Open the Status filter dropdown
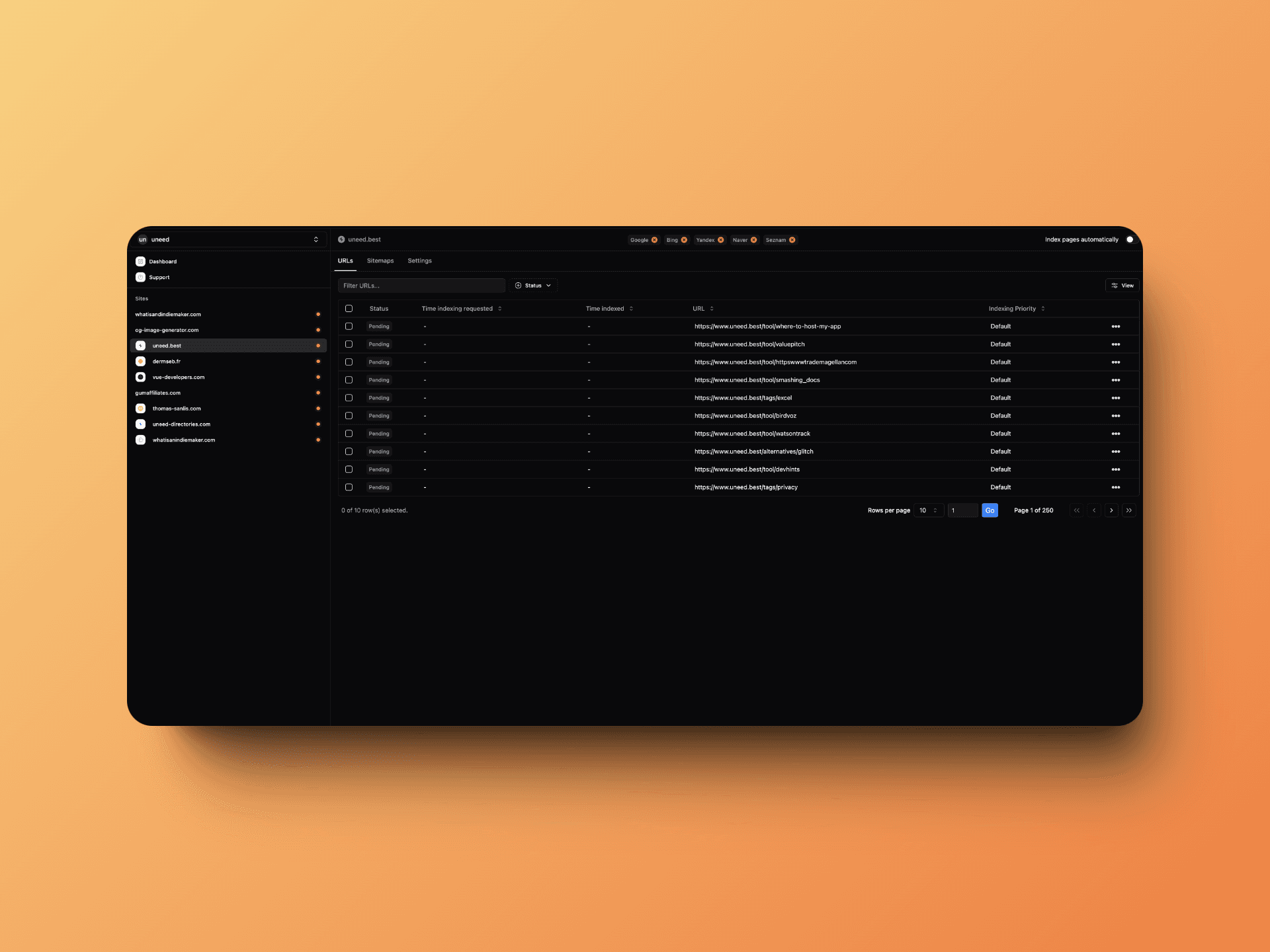 [533, 285]
